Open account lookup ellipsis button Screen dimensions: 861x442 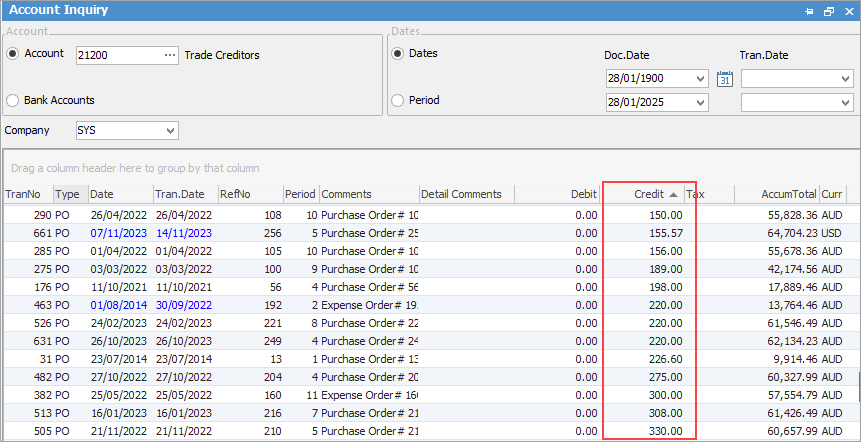click(x=169, y=55)
